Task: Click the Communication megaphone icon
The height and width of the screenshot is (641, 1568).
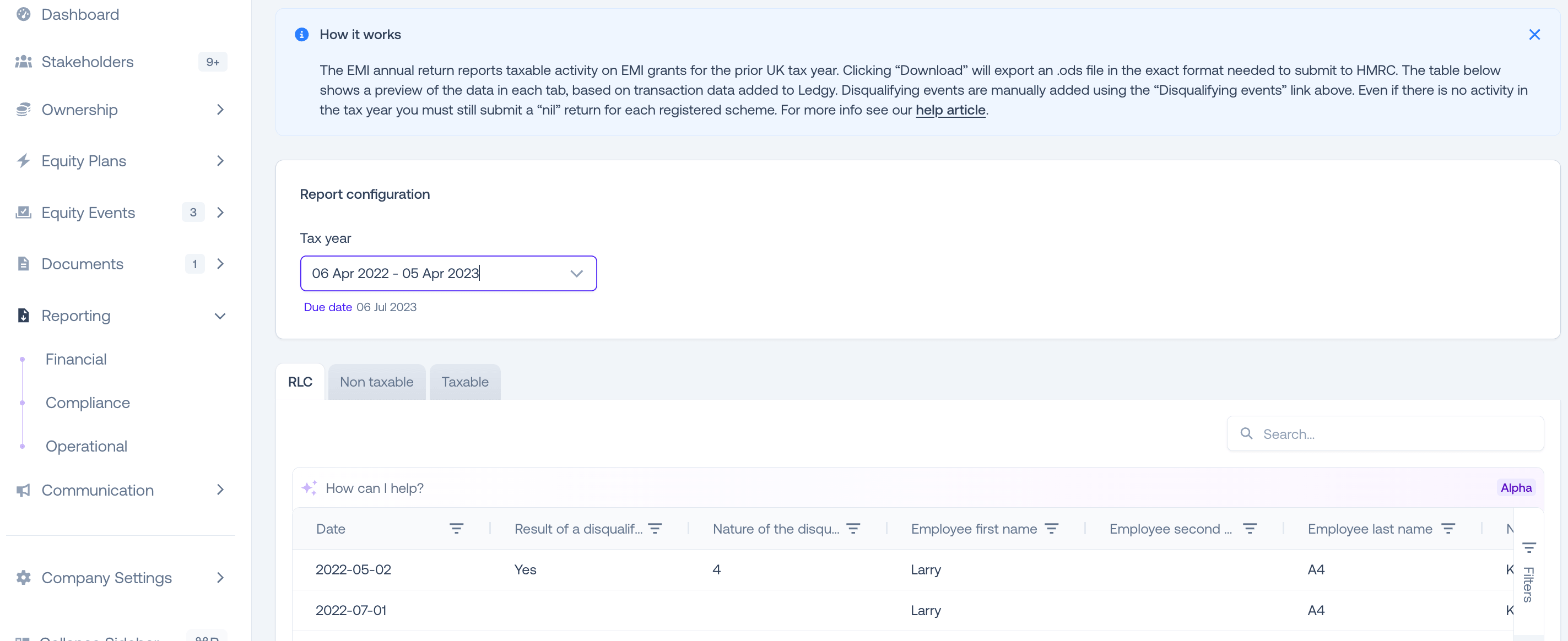Action: coord(24,490)
